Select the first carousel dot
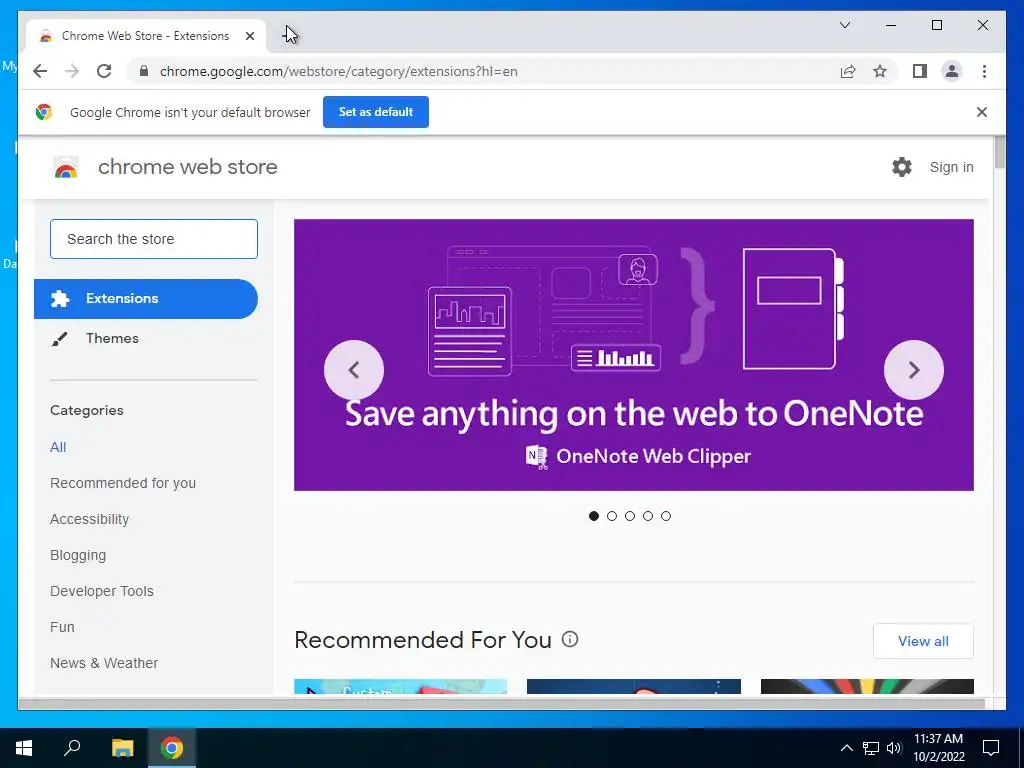Screen dimensions: 1024x768 [x=594, y=516]
